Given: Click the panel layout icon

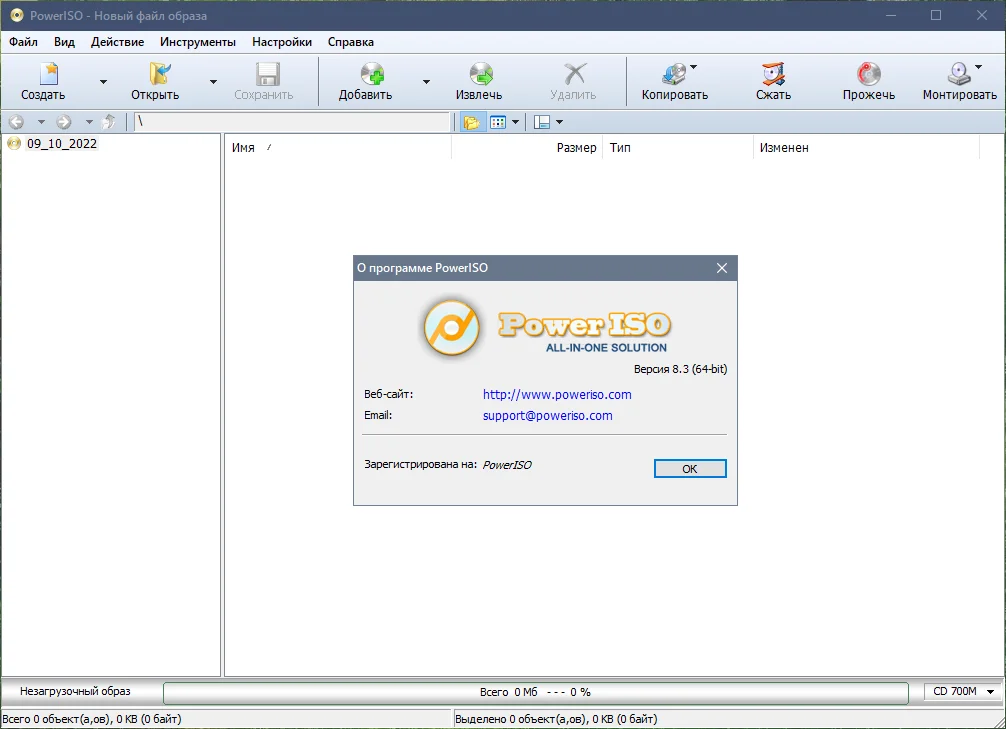Looking at the screenshot, I should click(542, 122).
